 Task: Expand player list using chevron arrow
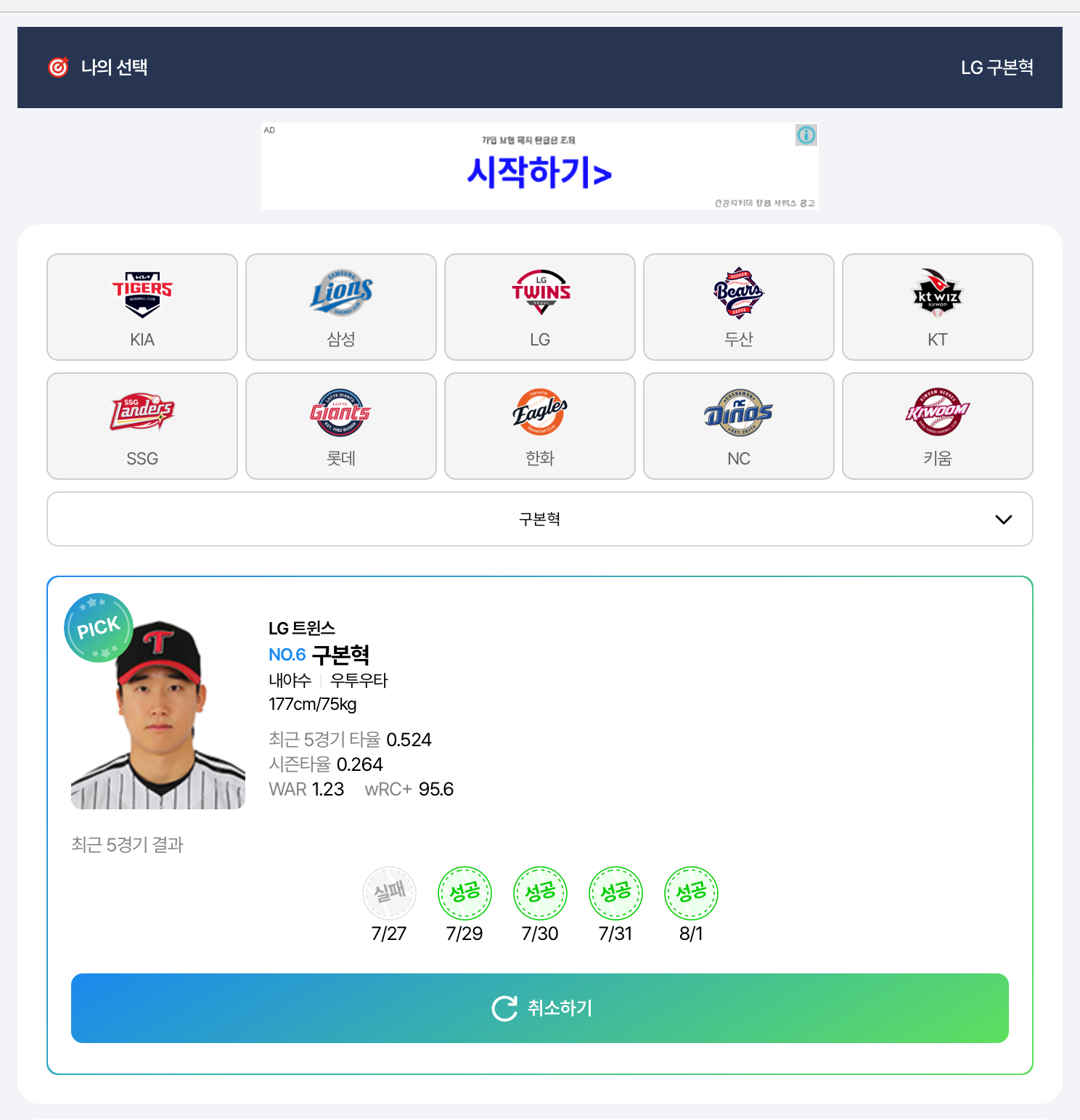pyautogui.click(x=1004, y=520)
